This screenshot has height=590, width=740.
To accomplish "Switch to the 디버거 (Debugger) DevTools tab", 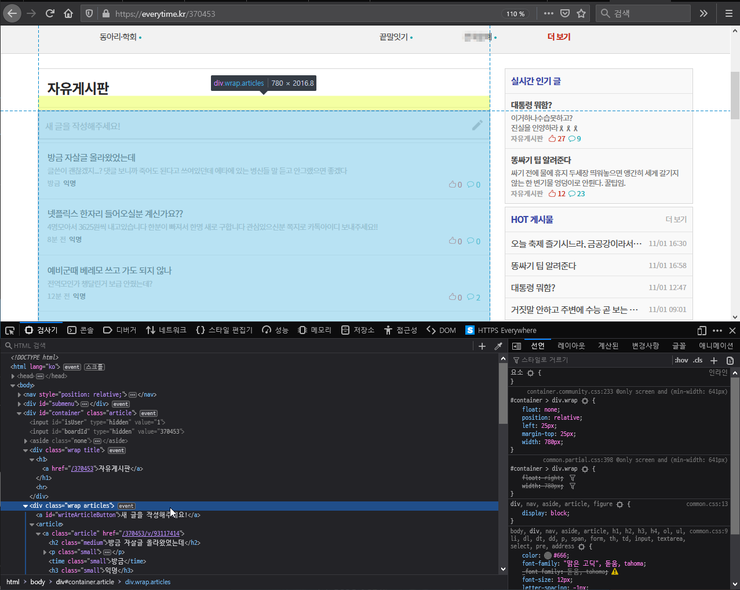I will (x=120, y=330).
